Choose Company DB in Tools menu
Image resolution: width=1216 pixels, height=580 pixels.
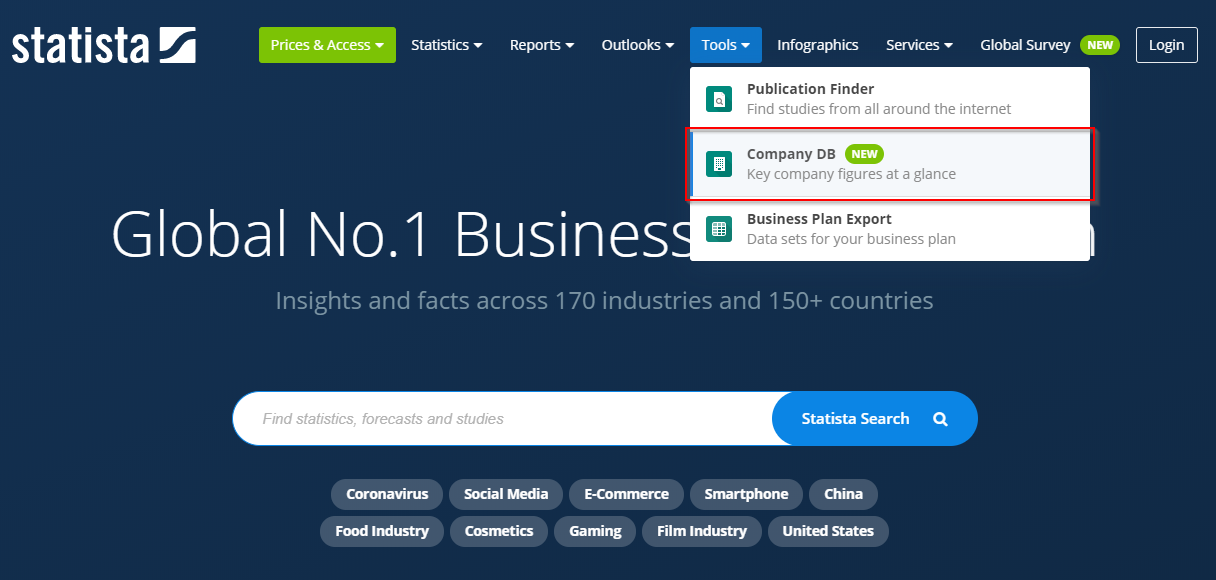[890, 164]
